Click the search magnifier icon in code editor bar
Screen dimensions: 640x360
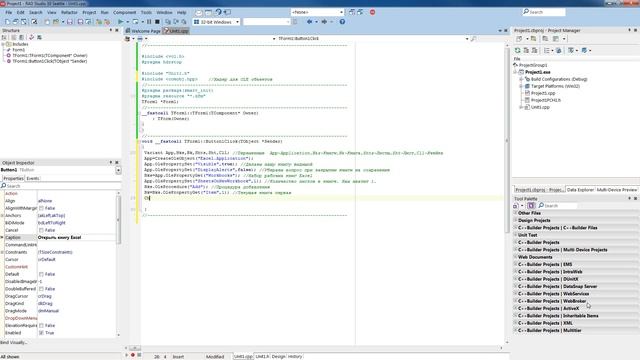[x=473, y=38]
